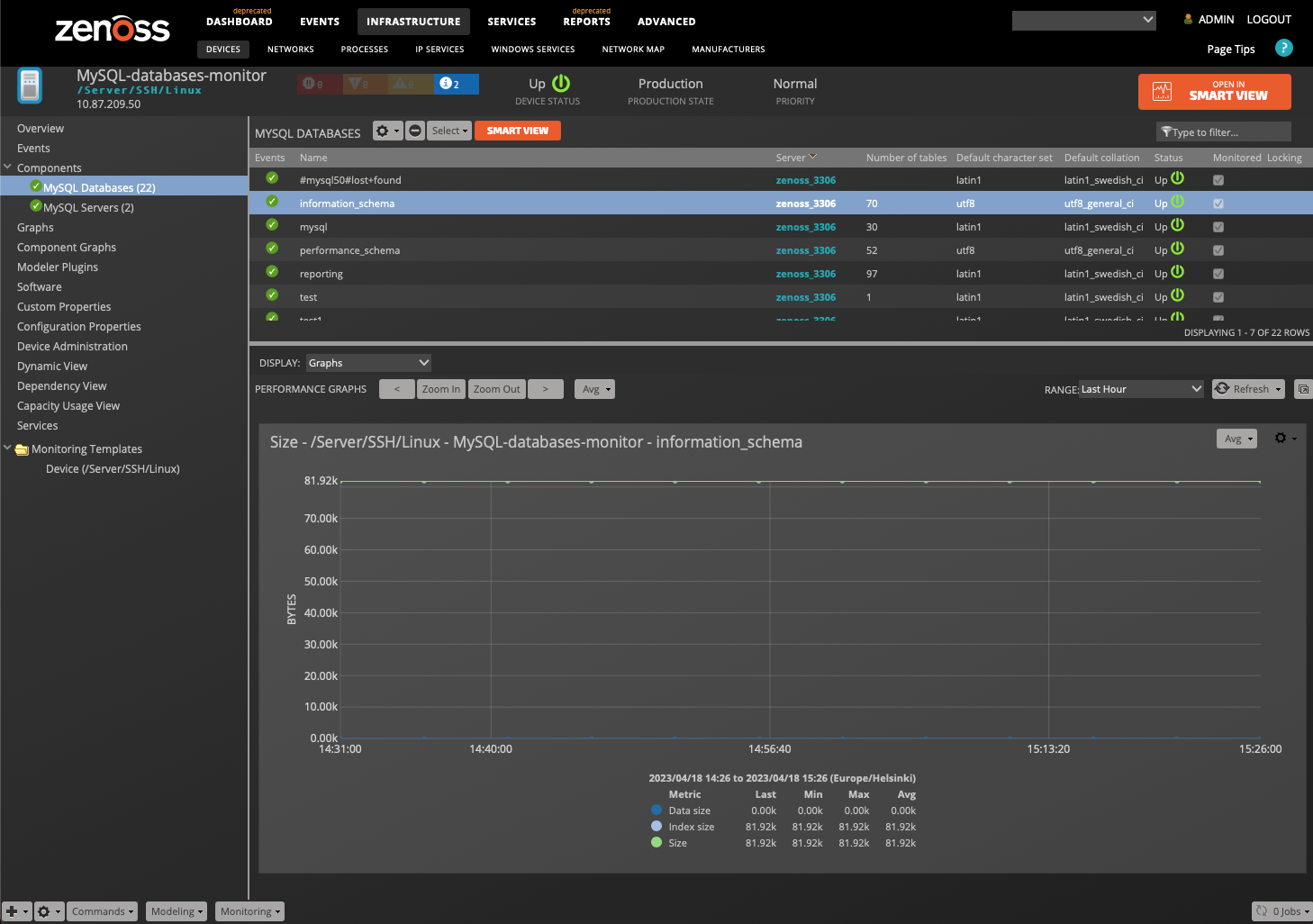Toggle Monitored checkbox for reporting row
Screen dimensions: 1313x924
tap(1218, 274)
